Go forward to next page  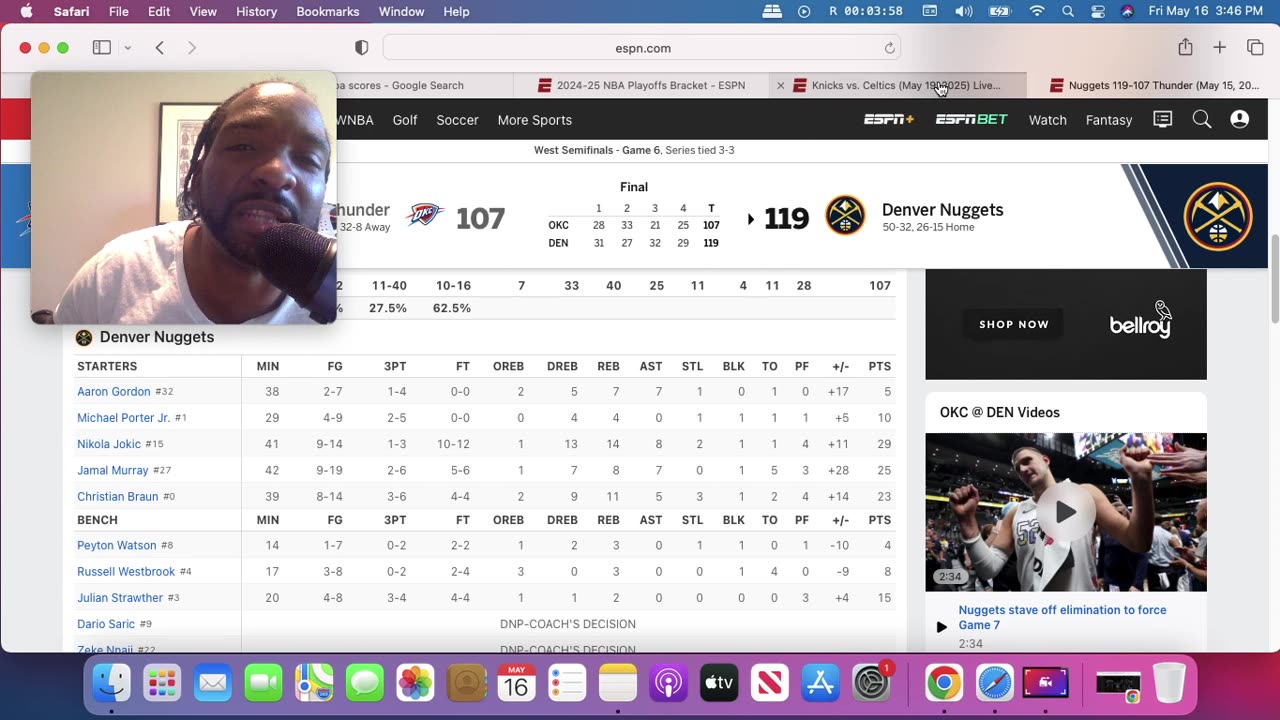pyautogui.click(x=191, y=48)
